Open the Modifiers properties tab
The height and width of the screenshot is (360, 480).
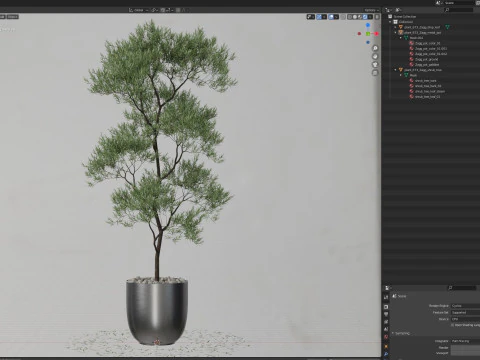click(386, 354)
